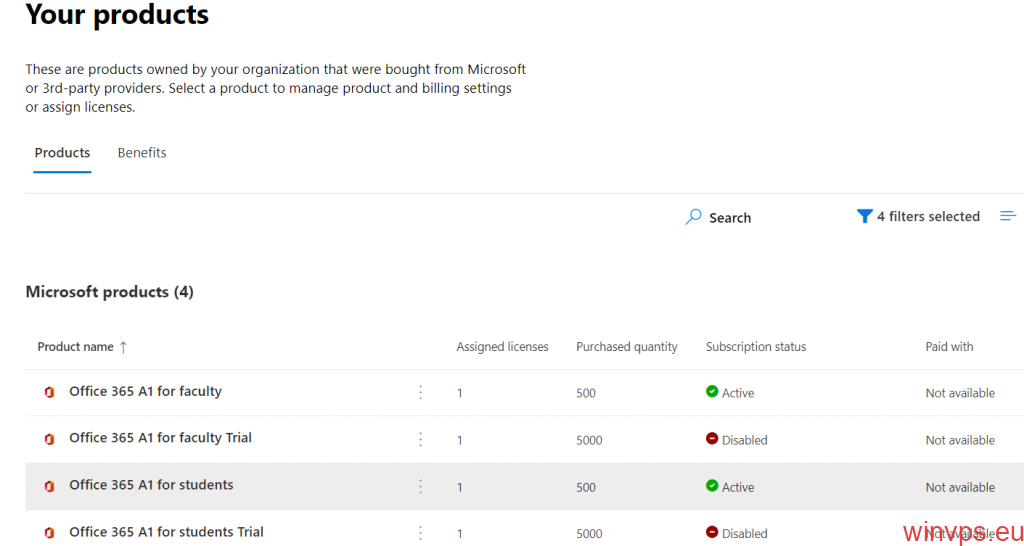The height and width of the screenshot is (546, 1024).
Task: Click the funnel filter icon
Action: [x=864, y=216]
